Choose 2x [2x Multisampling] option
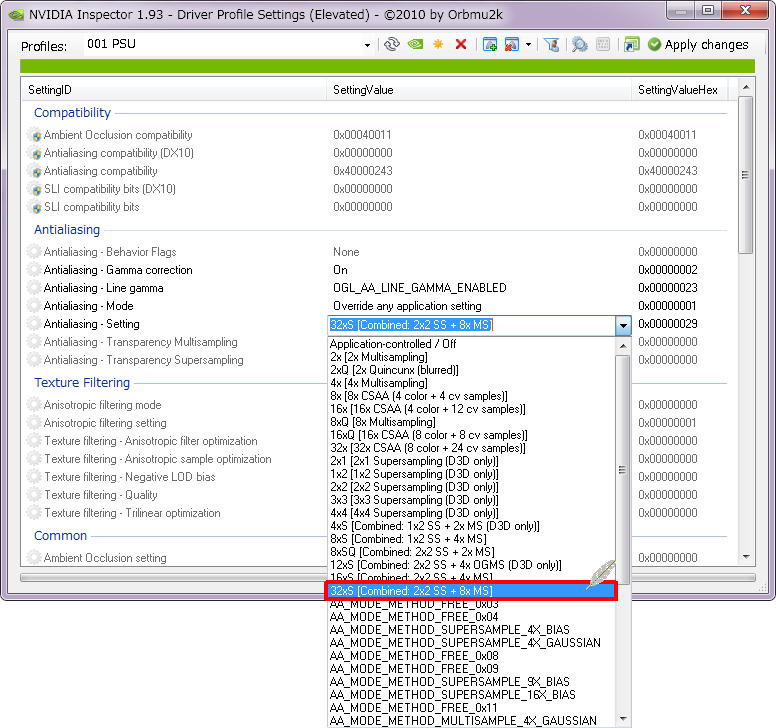This screenshot has width=776, height=728. coord(472,357)
